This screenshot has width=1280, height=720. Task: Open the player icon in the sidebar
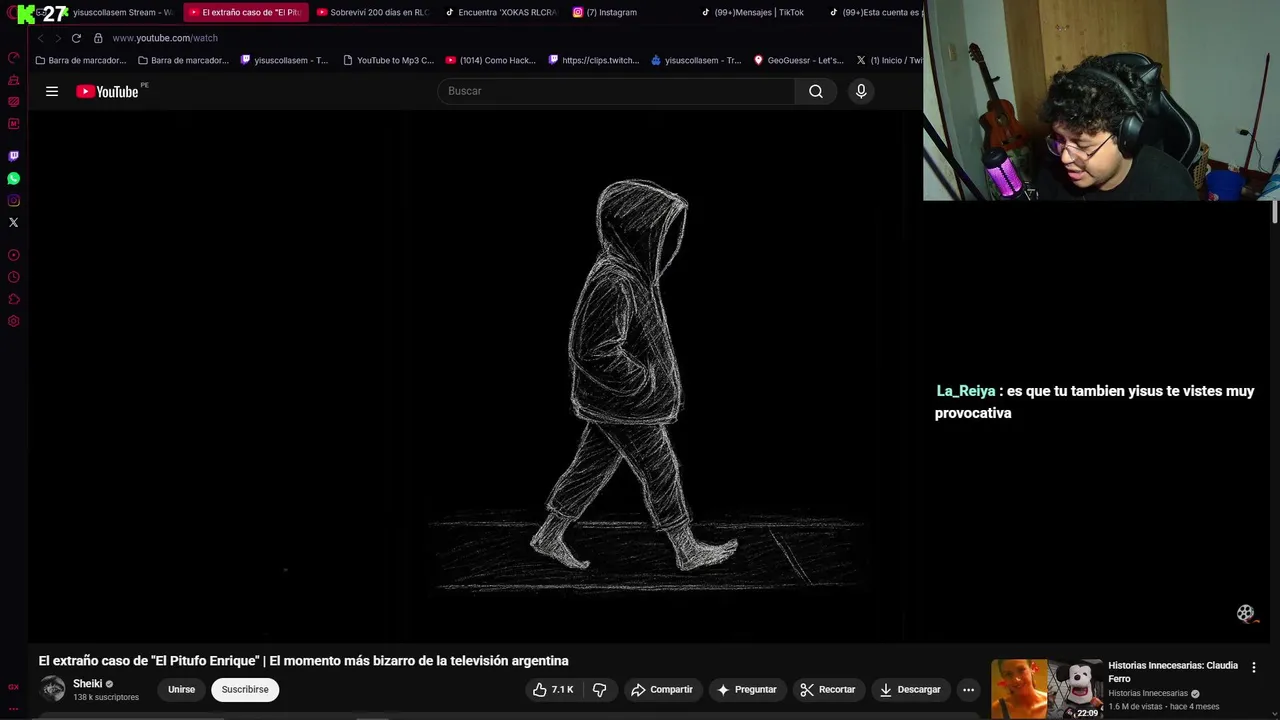tap(14, 255)
